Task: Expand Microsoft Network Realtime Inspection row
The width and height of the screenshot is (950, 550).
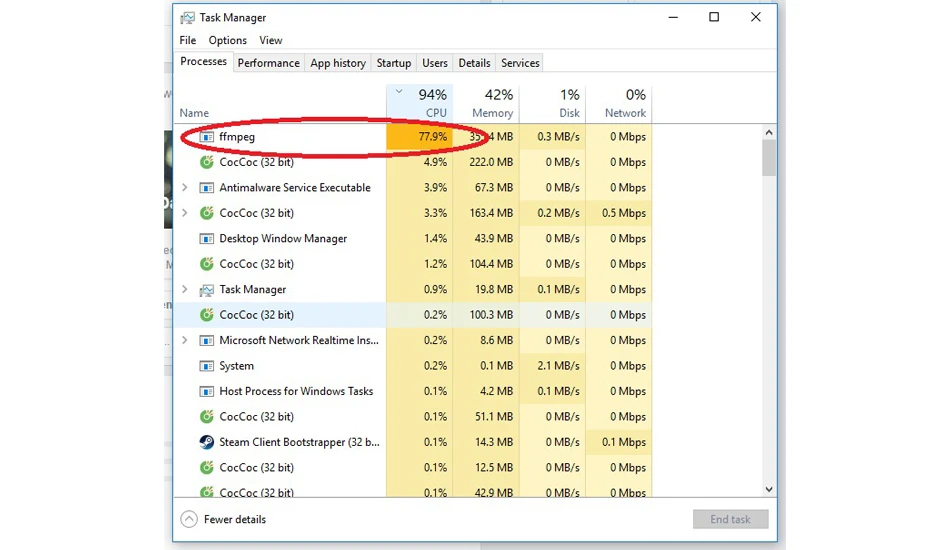Action: click(x=185, y=340)
